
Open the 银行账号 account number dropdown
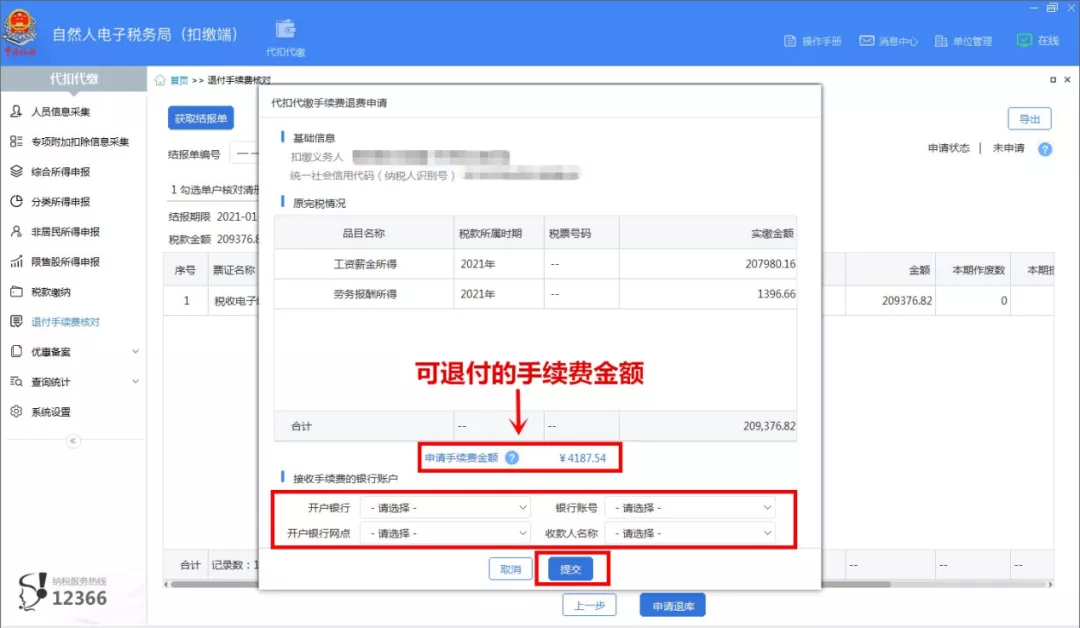[x=691, y=507]
